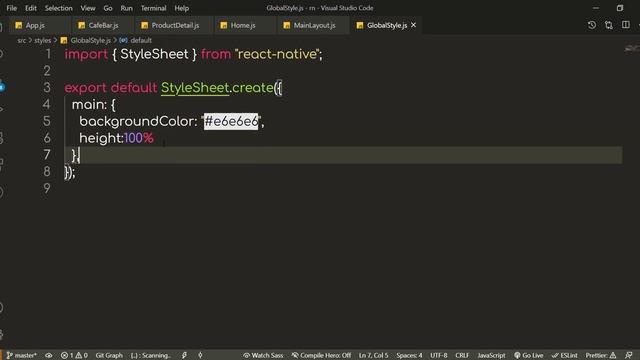This screenshot has height=360, width=640.
Task: Click line number 5 in gutter
Action: tap(47, 121)
